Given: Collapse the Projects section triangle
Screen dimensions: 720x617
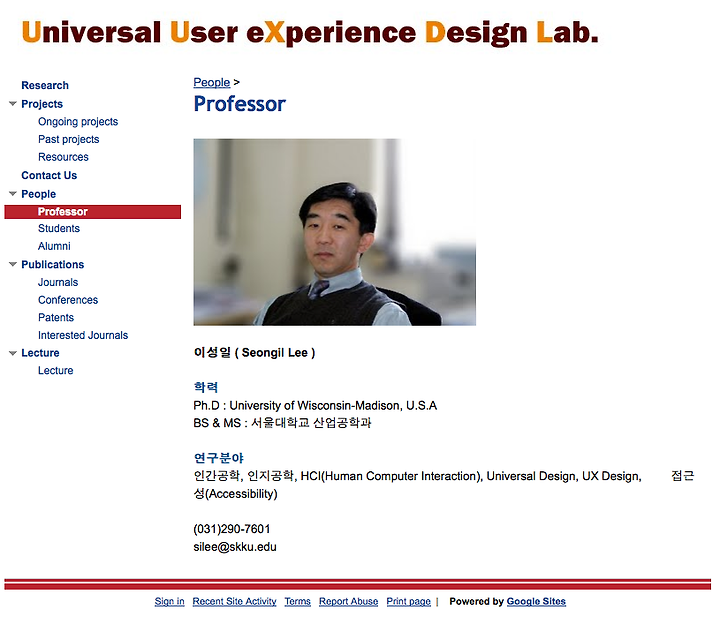Looking at the screenshot, I should [x=13, y=104].
